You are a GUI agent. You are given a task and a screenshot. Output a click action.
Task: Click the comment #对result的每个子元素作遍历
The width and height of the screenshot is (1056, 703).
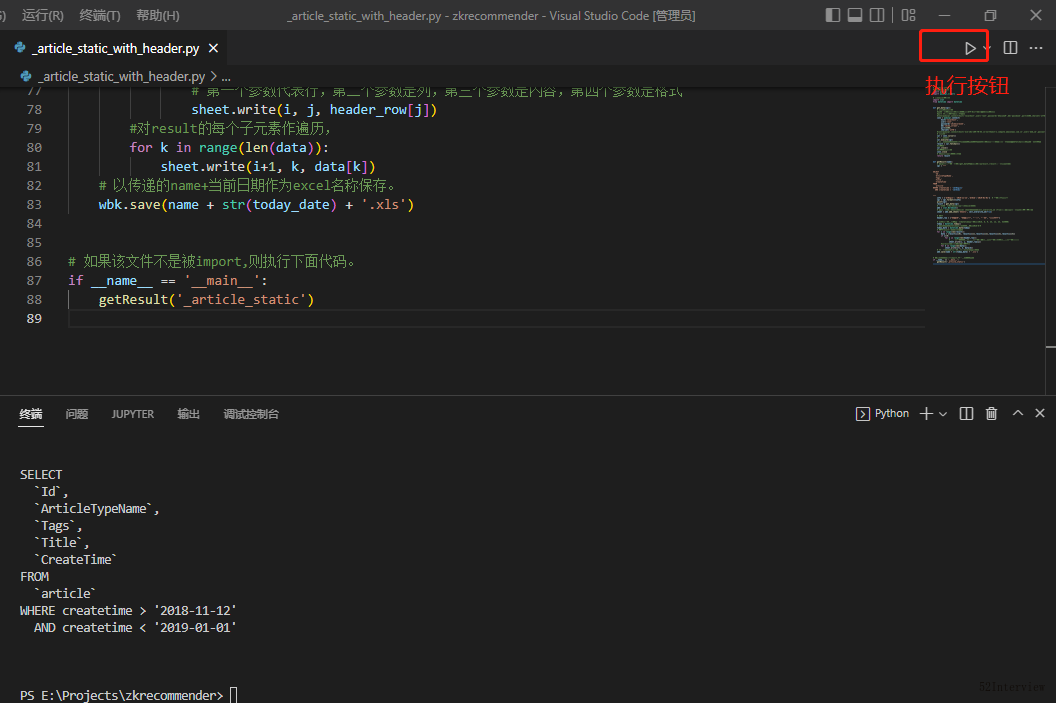[x=230, y=129]
